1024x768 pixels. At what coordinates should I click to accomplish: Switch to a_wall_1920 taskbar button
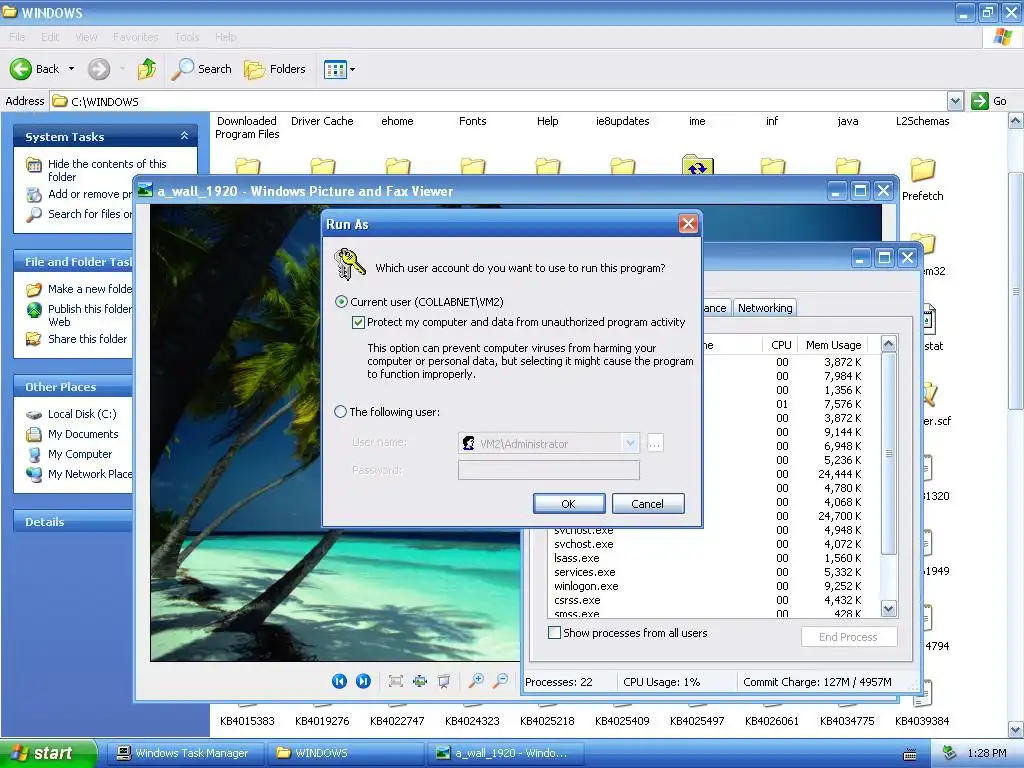click(x=504, y=753)
